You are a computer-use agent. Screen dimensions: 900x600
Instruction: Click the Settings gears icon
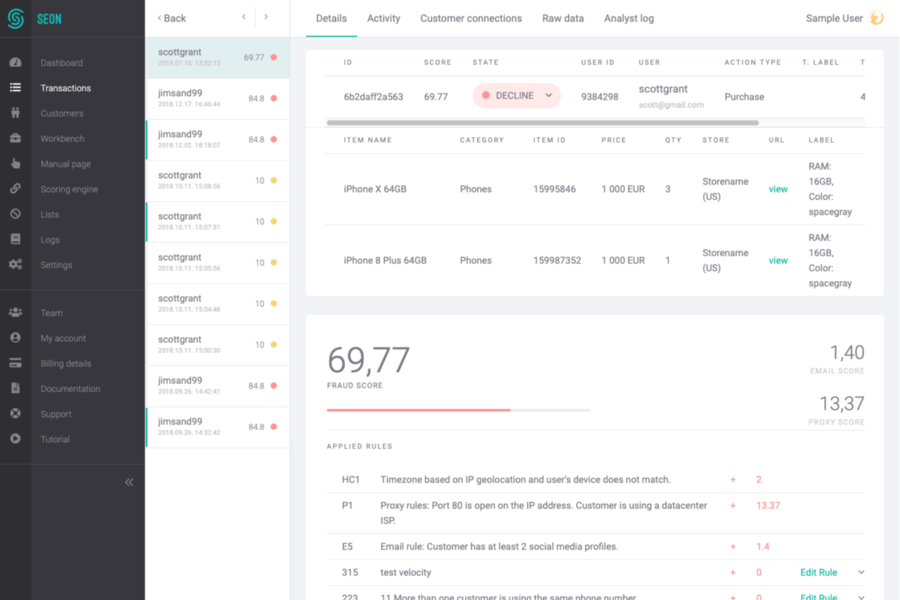(15, 265)
